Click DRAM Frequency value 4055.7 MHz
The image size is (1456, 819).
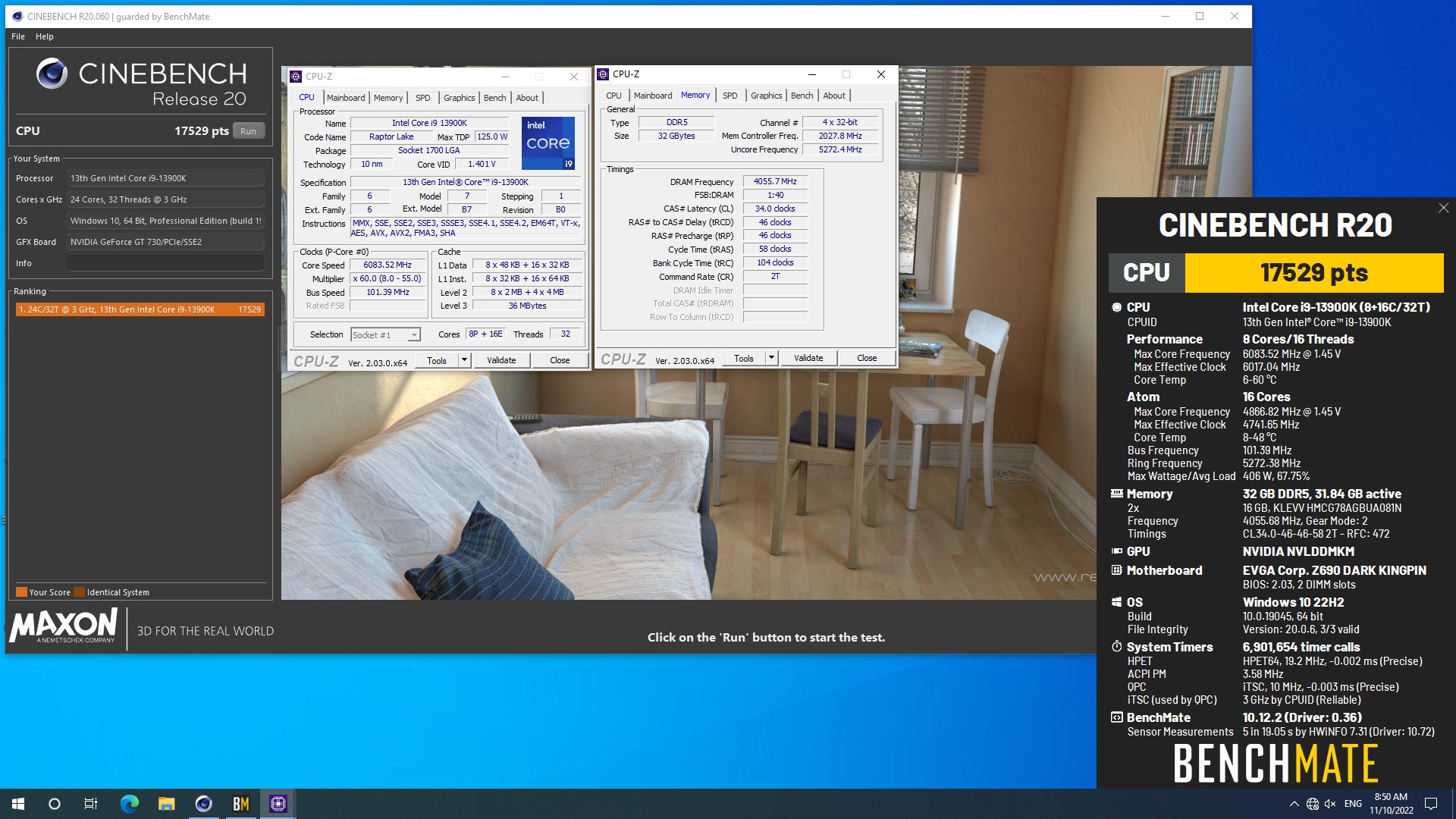[775, 182]
